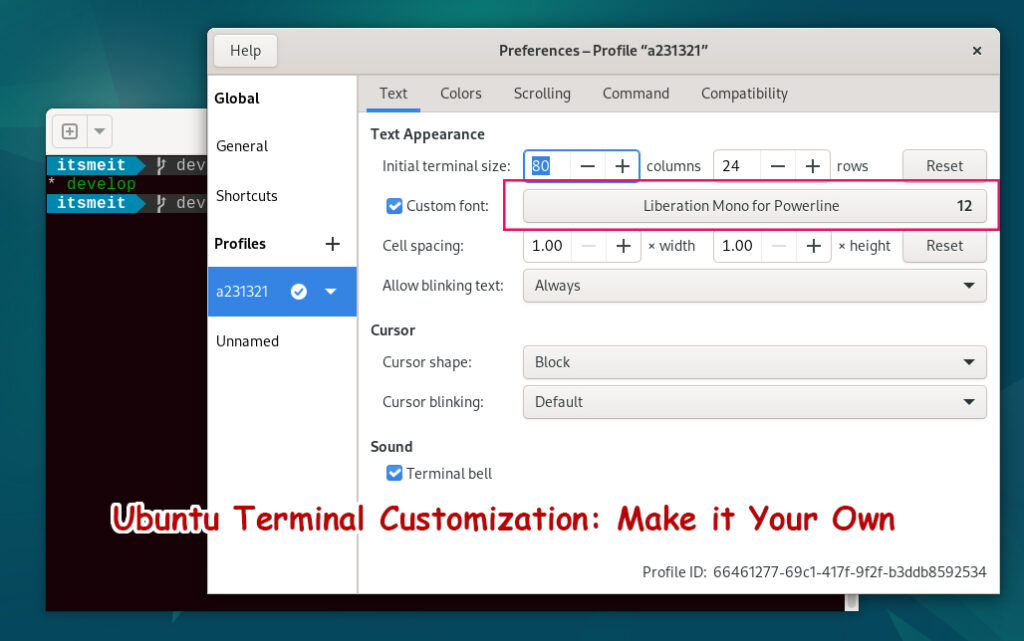
Task: Increase rows using the plus stepper icon
Action: (813, 166)
